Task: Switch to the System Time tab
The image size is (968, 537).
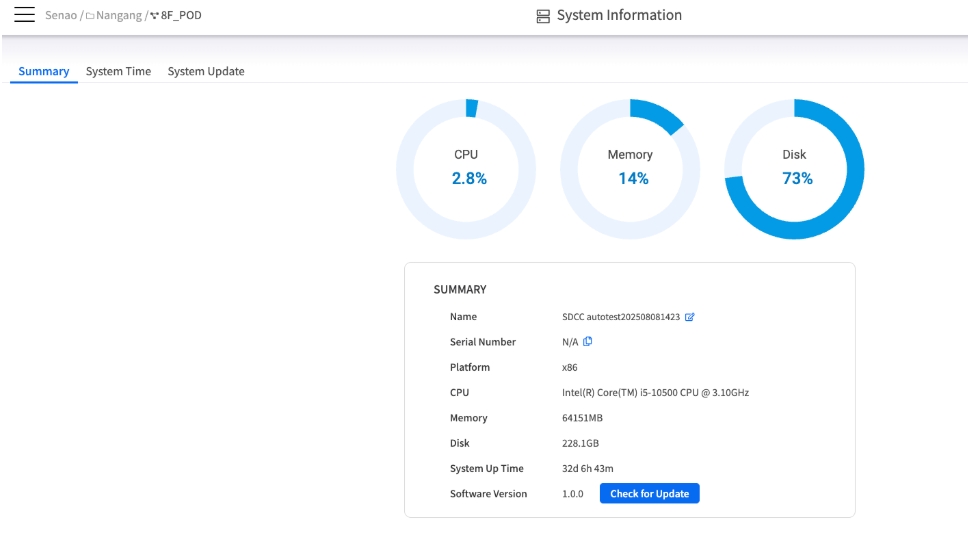Action: 118,72
